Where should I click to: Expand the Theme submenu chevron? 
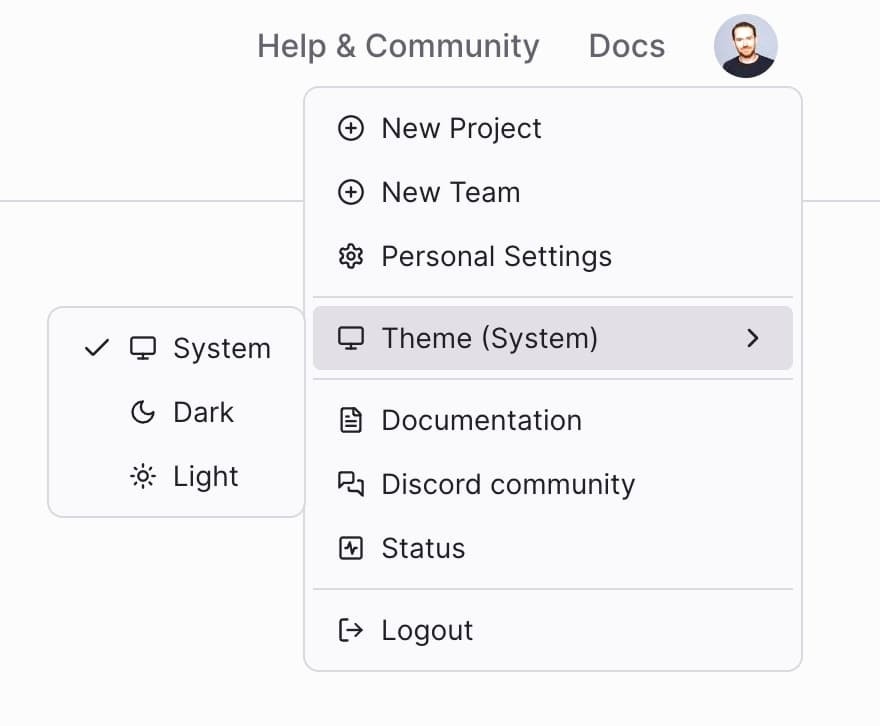(x=753, y=338)
